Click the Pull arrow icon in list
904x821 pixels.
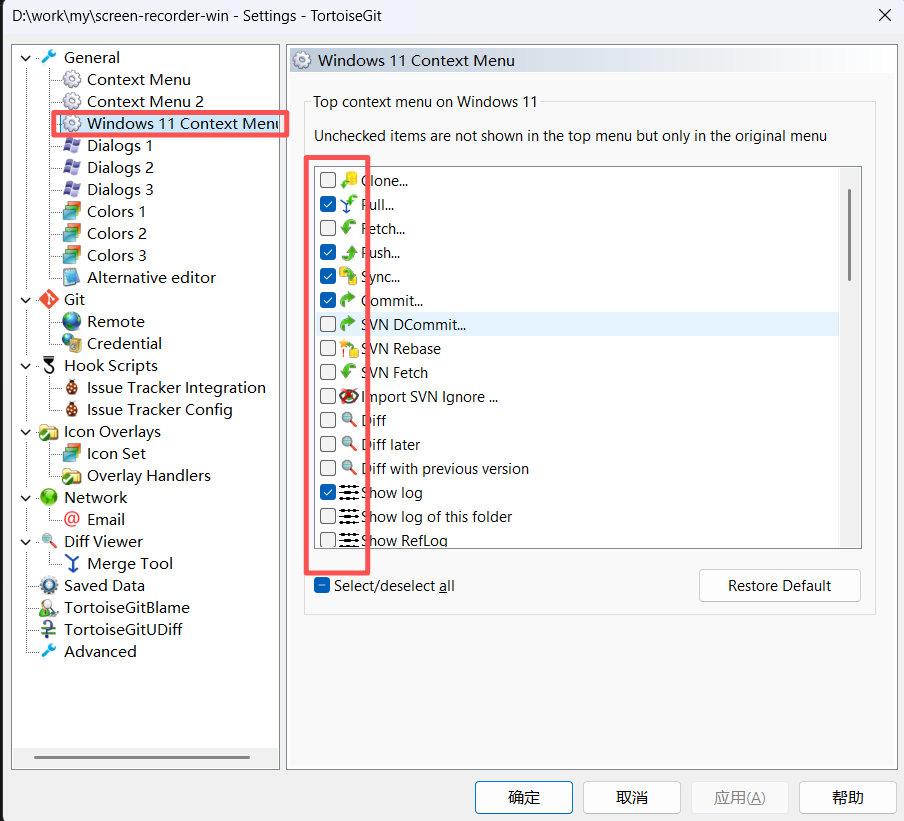click(x=348, y=204)
